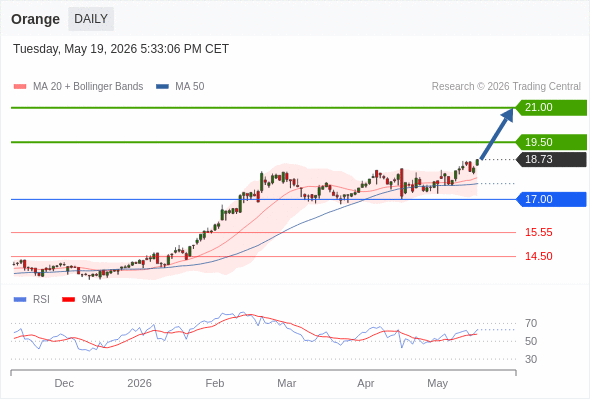Click the Feb time axis label
This screenshot has width=590, height=400.
(x=215, y=383)
